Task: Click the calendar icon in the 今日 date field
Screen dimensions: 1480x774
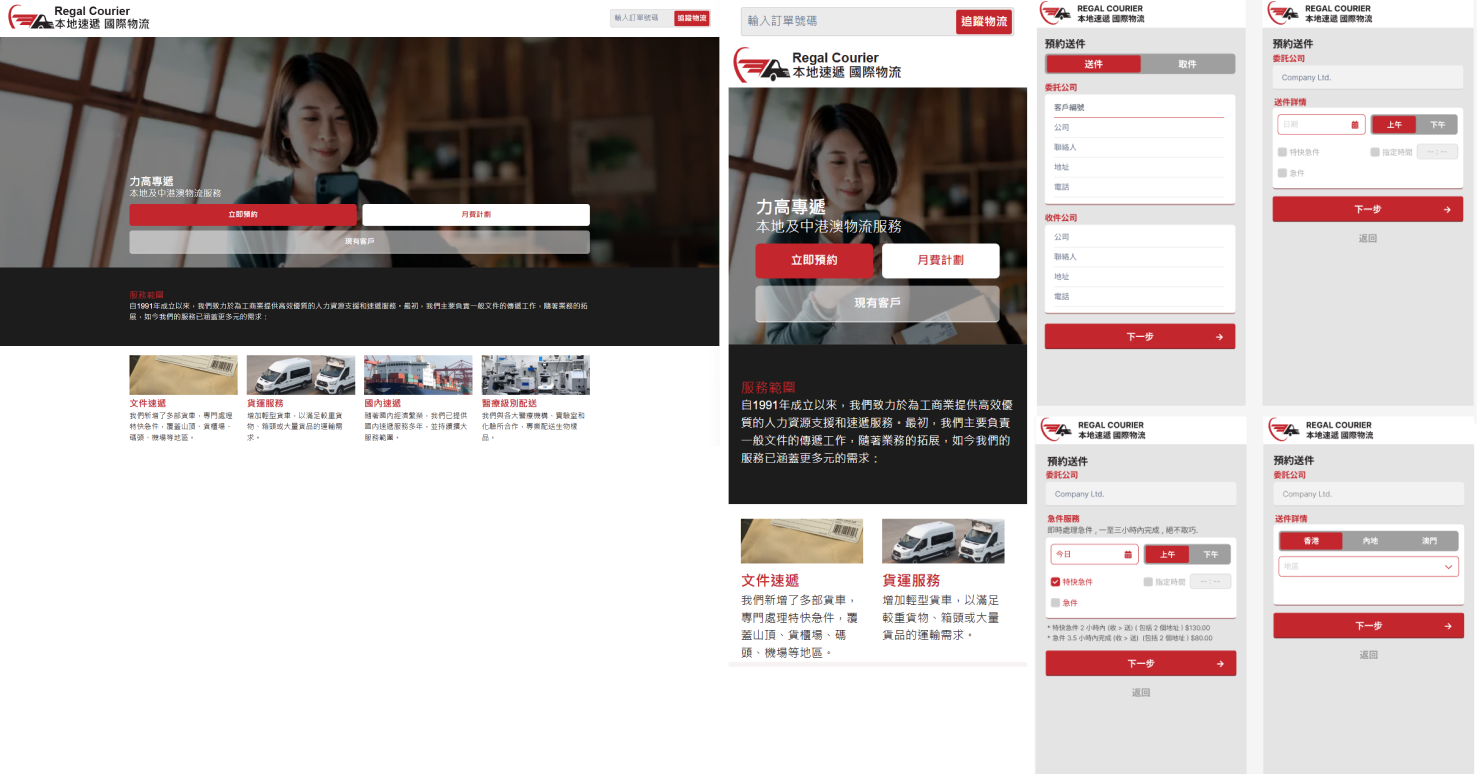Action: 1128,554
